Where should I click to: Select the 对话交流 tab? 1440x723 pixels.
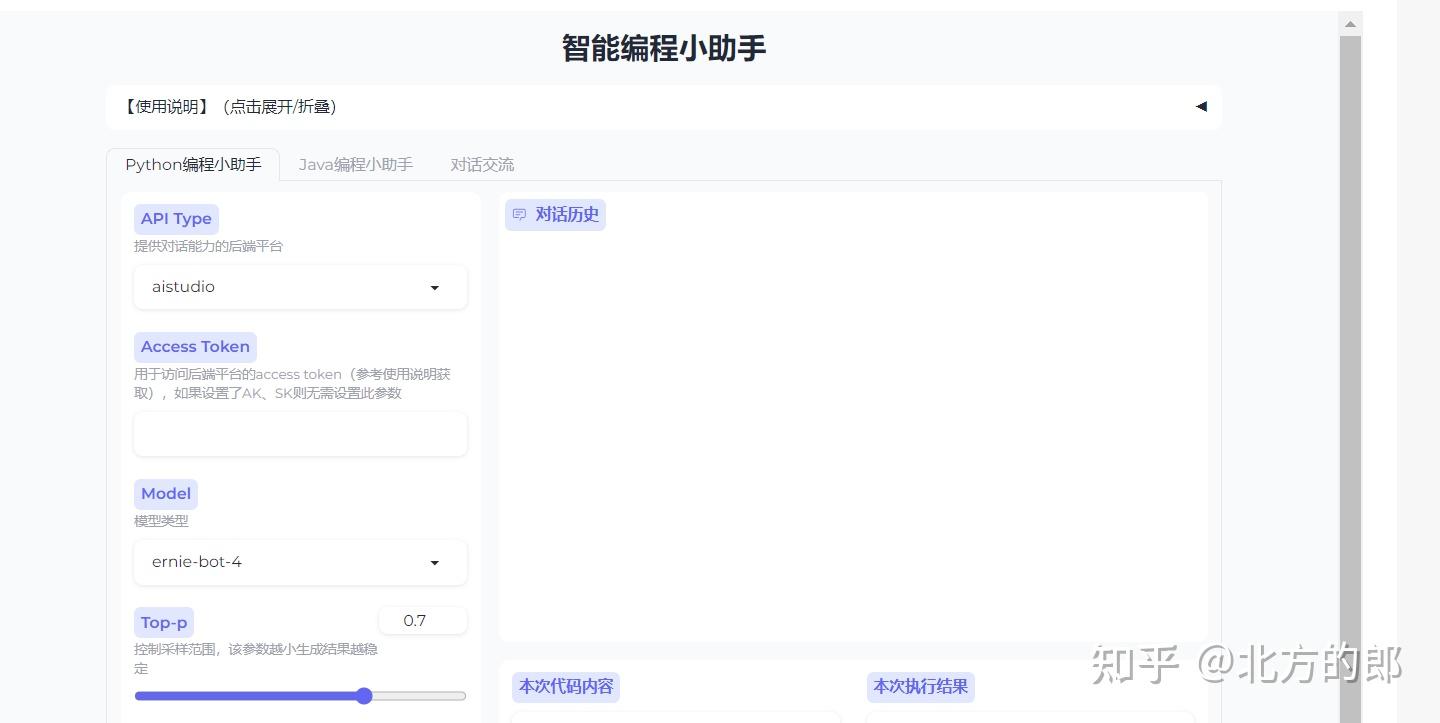(x=482, y=164)
